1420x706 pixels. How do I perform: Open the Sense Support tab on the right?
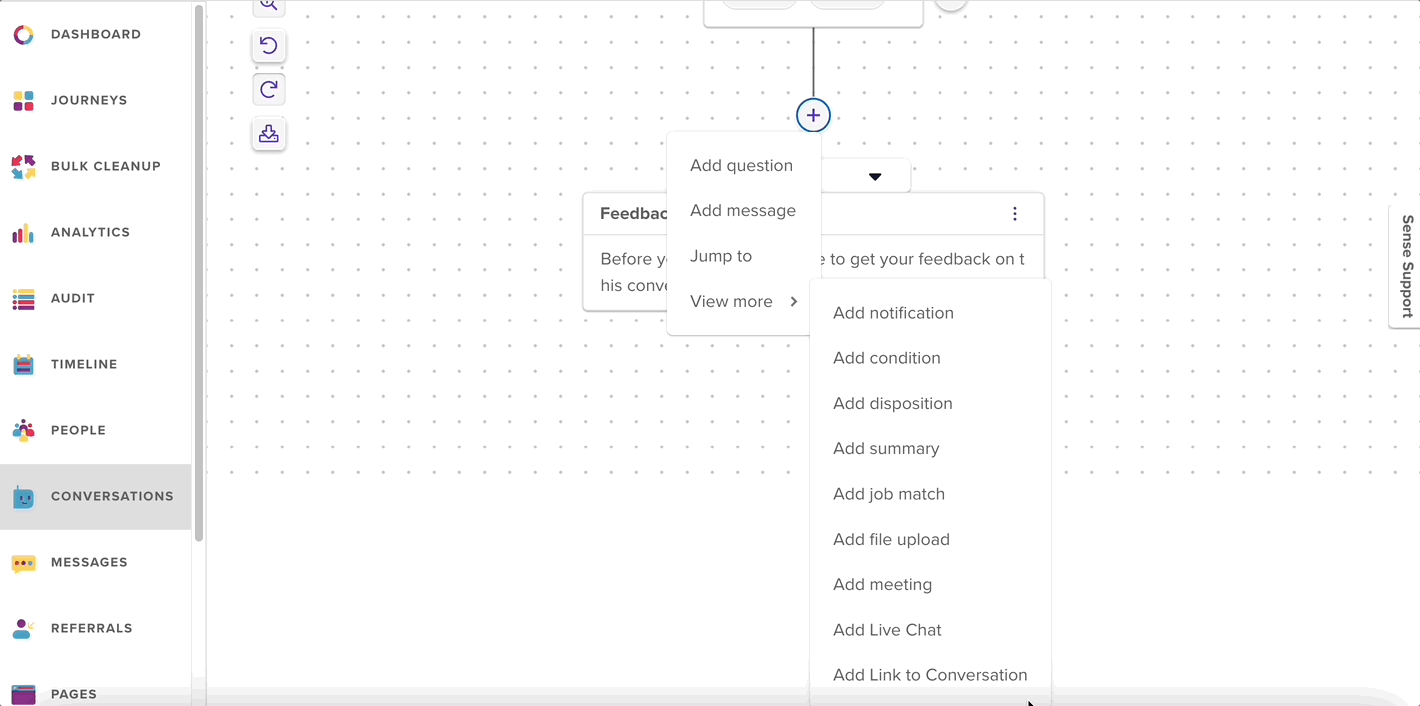(1406, 267)
